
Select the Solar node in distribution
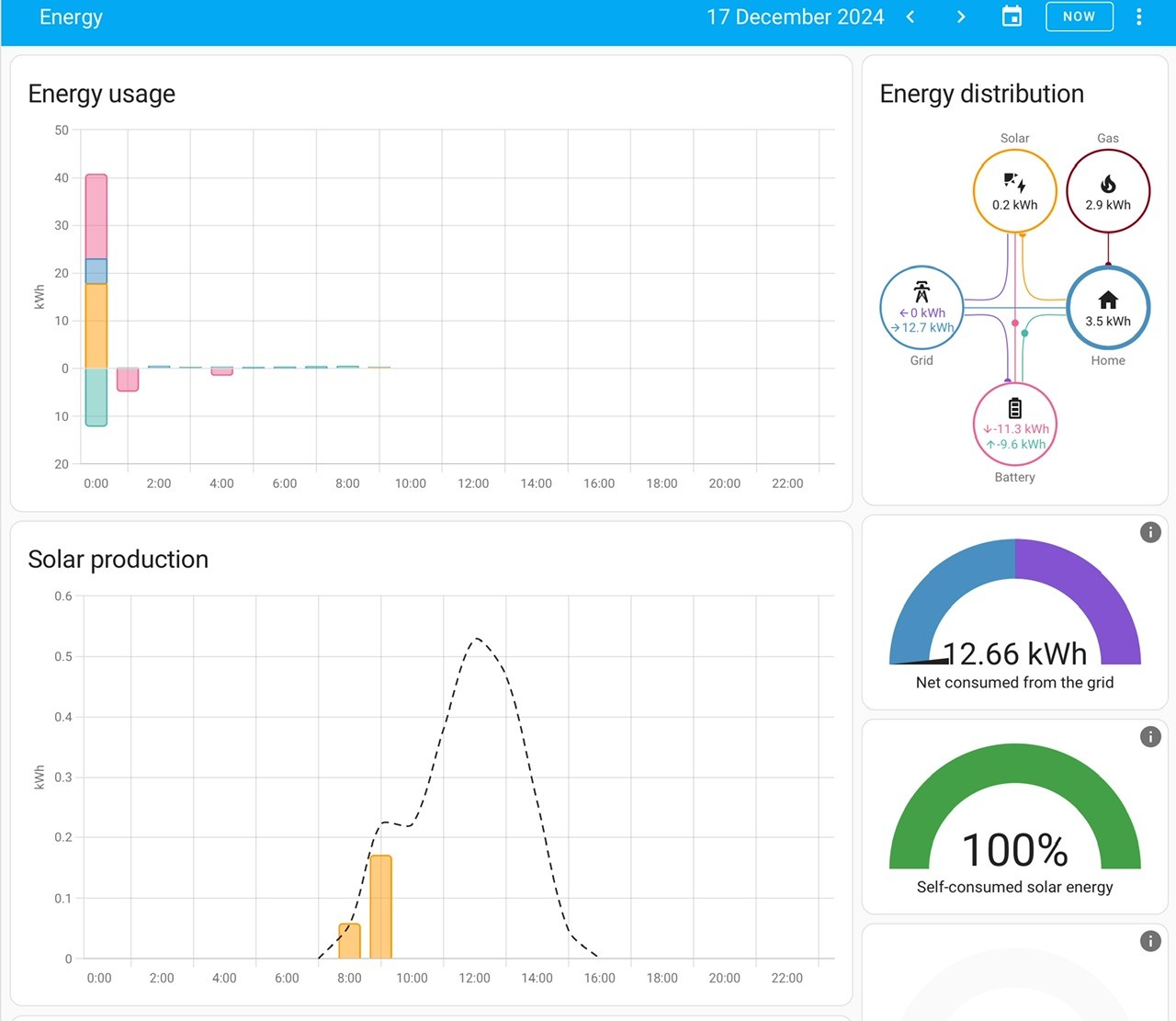1014,192
